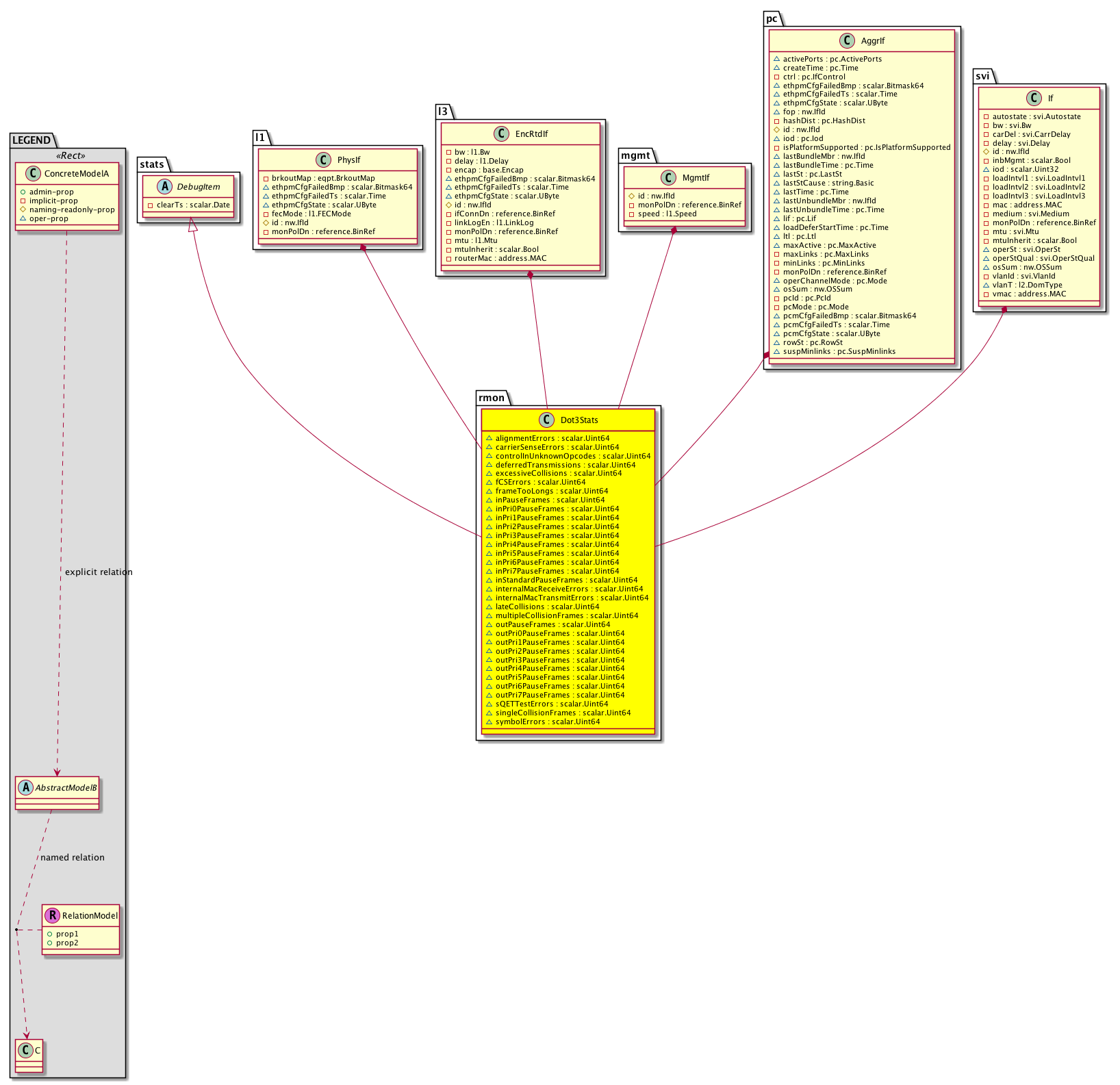The height and width of the screenshot is (1085, 1120).
Task: Select the pc package tab label
Action: click(x=772, y=18)
